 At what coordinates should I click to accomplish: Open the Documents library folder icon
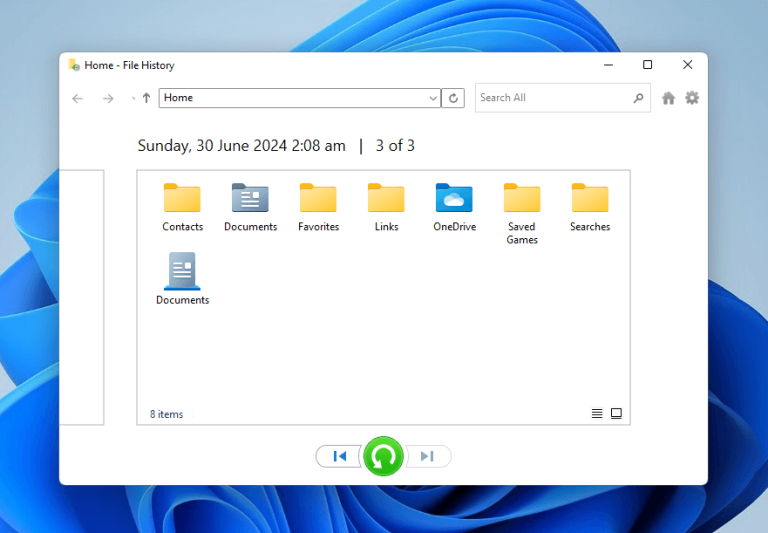[250, 207]
